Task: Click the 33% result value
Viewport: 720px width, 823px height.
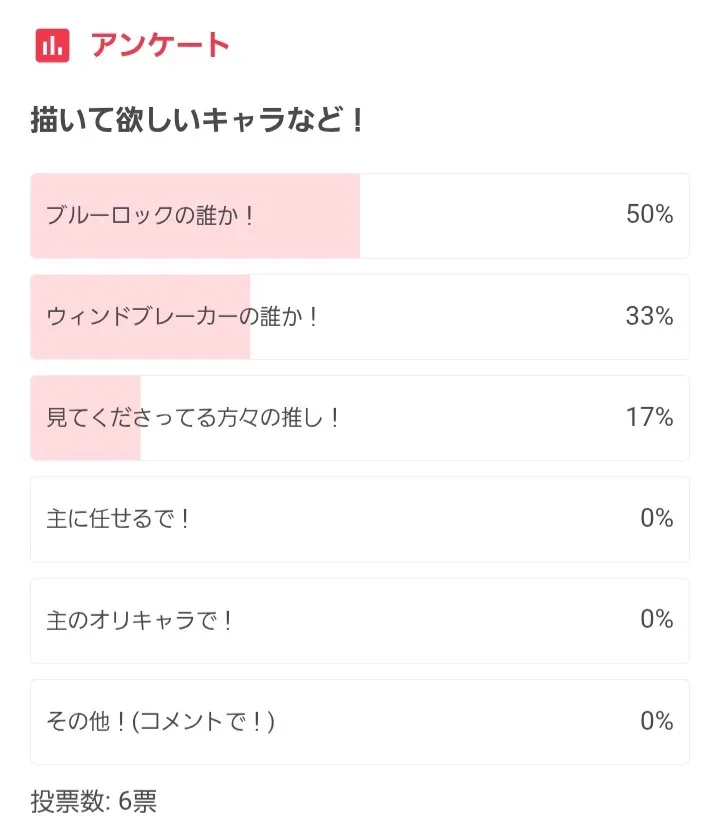Action: (649, 317)
